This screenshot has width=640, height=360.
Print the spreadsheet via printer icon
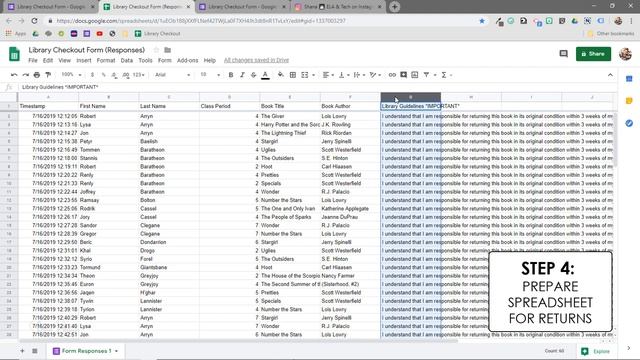coord(37,75)
